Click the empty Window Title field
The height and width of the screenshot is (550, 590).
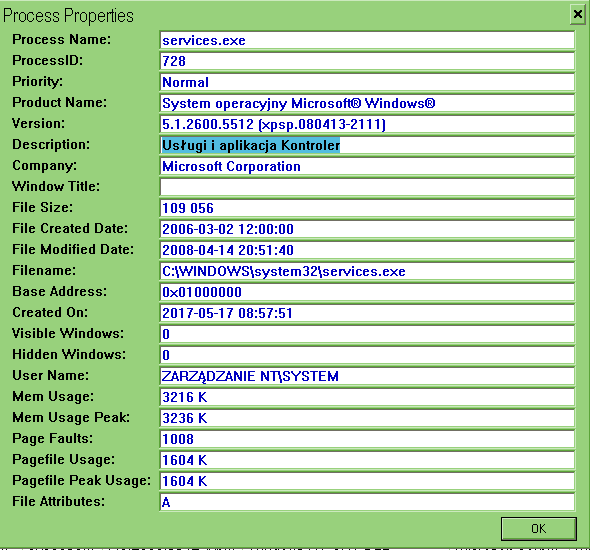click(x=367, y=187)
